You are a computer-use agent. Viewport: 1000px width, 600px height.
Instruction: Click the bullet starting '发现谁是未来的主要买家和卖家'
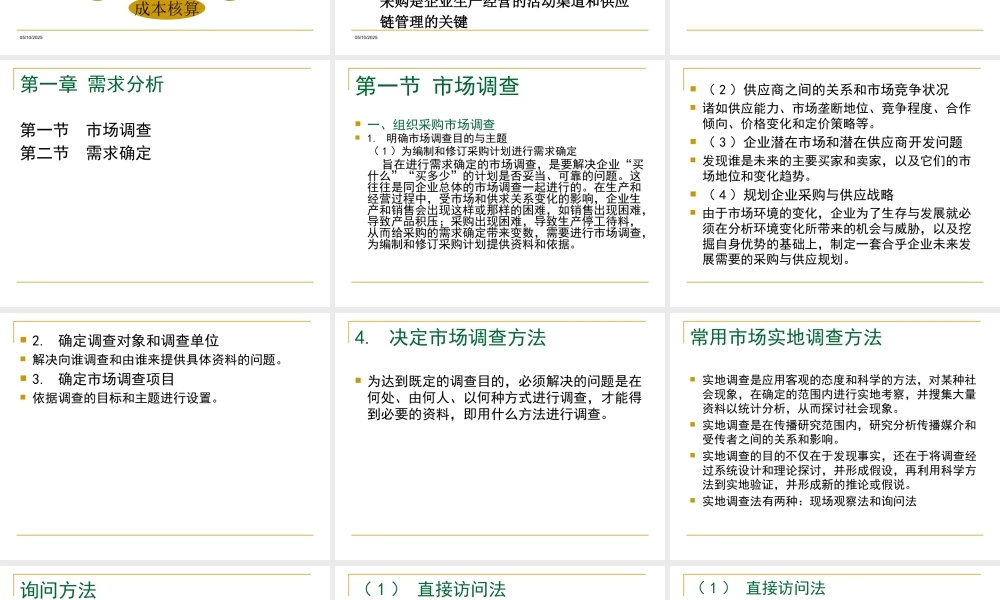[836, 168]
